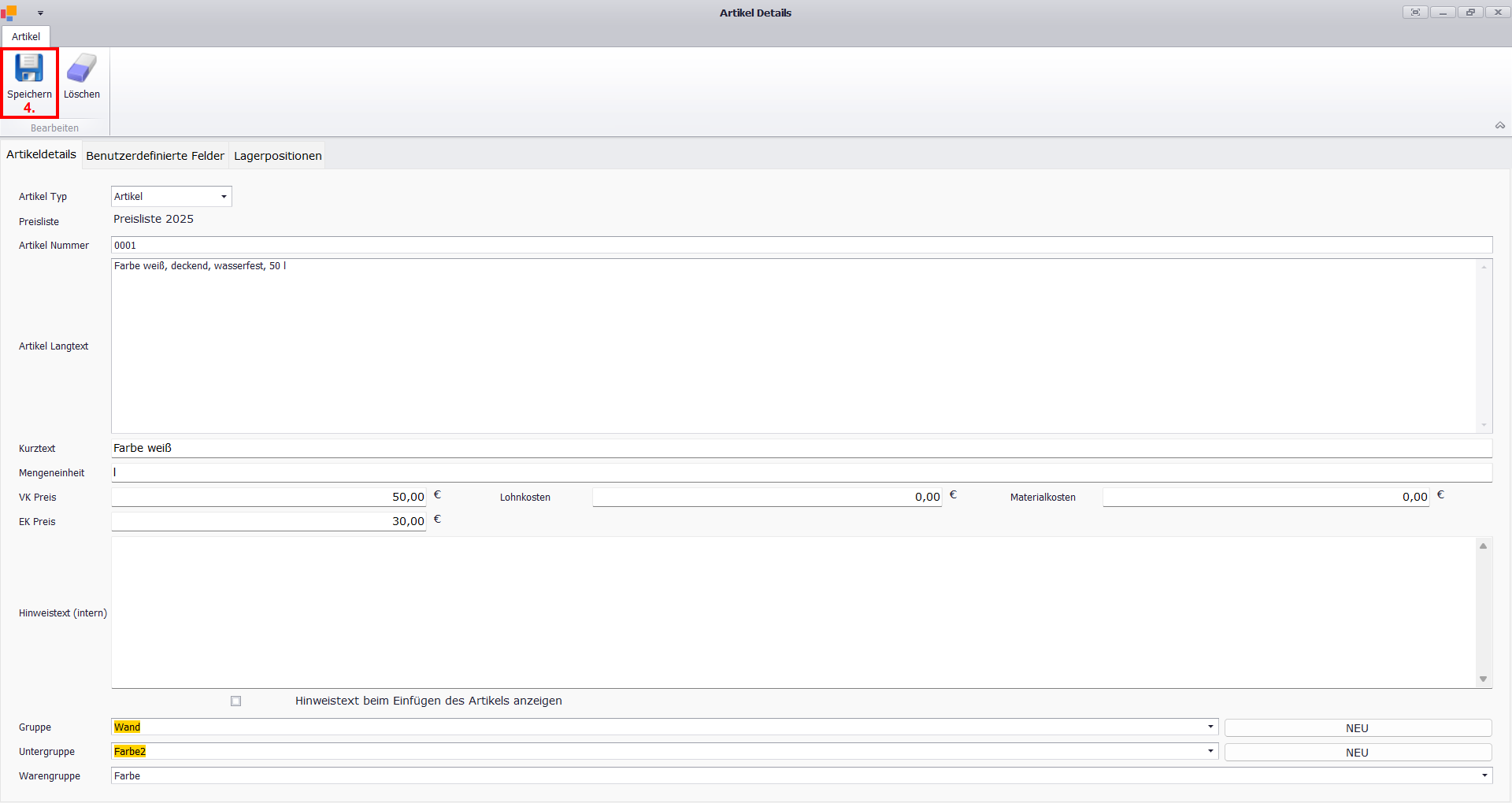Click NEU button next to Untergruppe
Viewport: 1512px width, 803px height.
(1357, 753)
